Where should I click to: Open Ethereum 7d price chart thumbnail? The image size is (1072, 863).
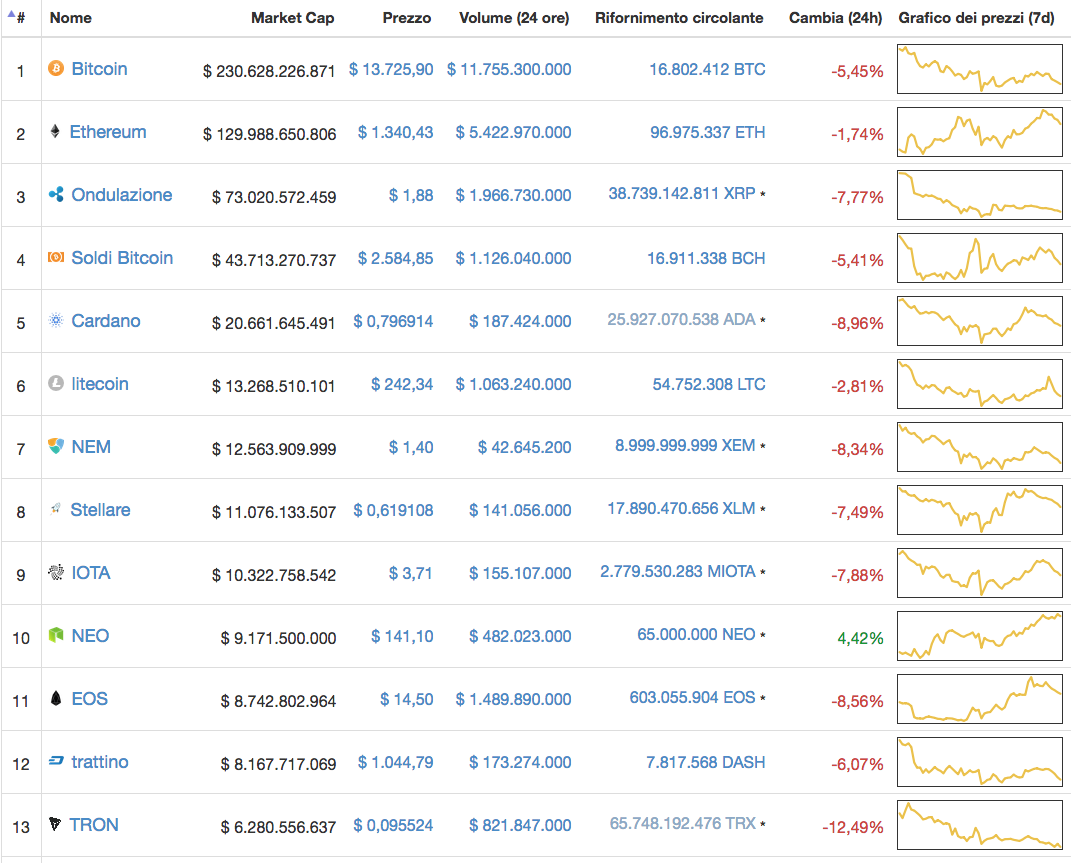coord(980,132)
